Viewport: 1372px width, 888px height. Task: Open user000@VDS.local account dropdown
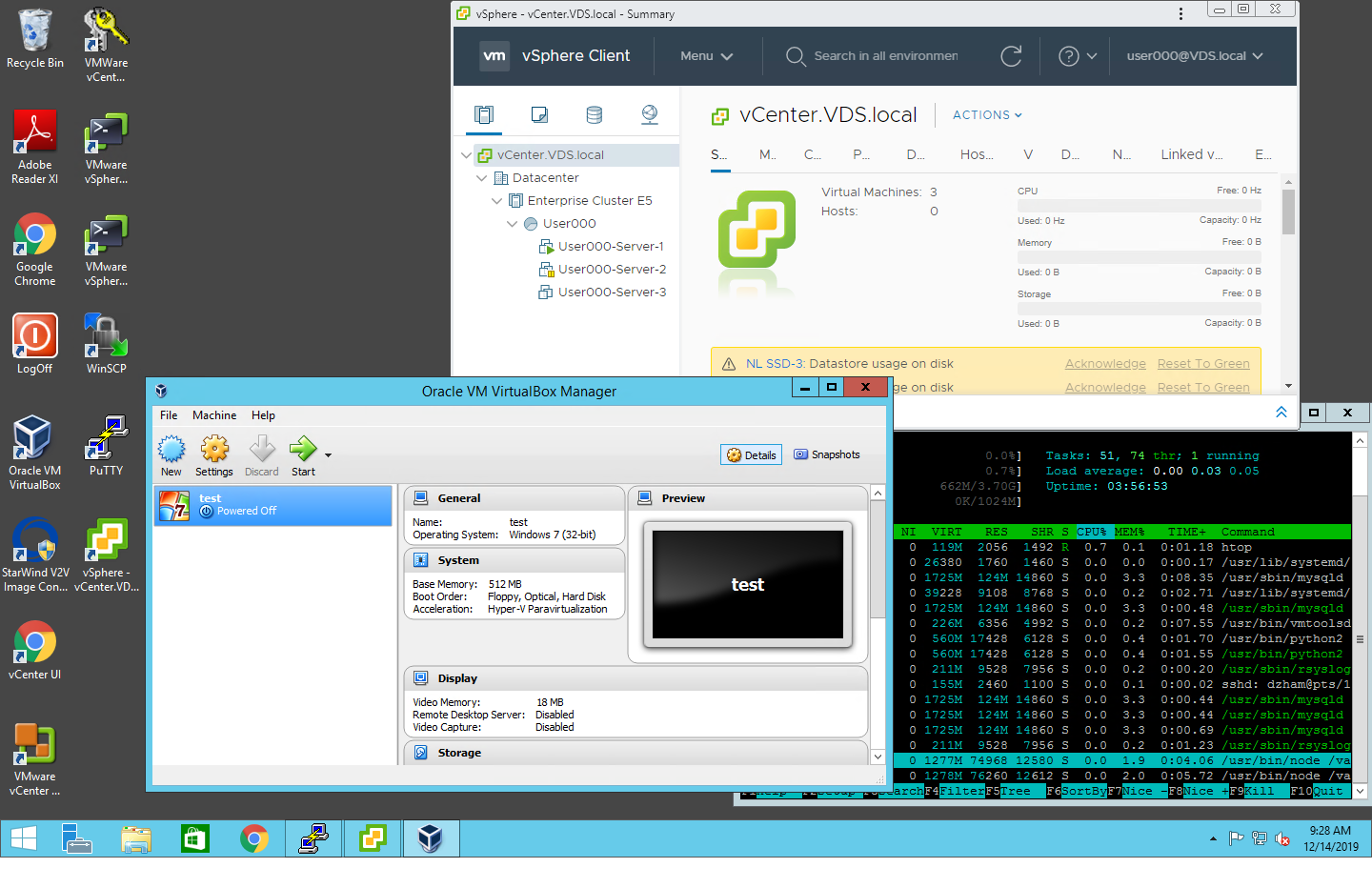1195,56
